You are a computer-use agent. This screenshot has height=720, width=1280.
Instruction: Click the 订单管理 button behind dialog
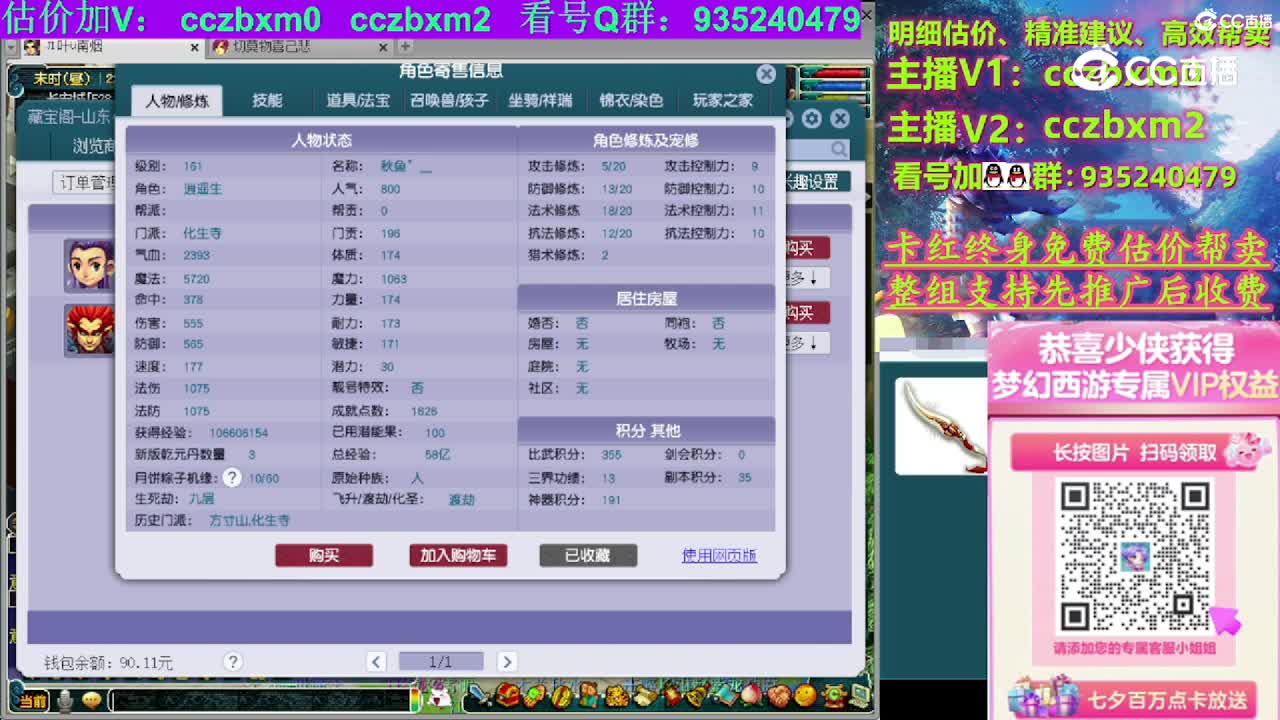85,182
